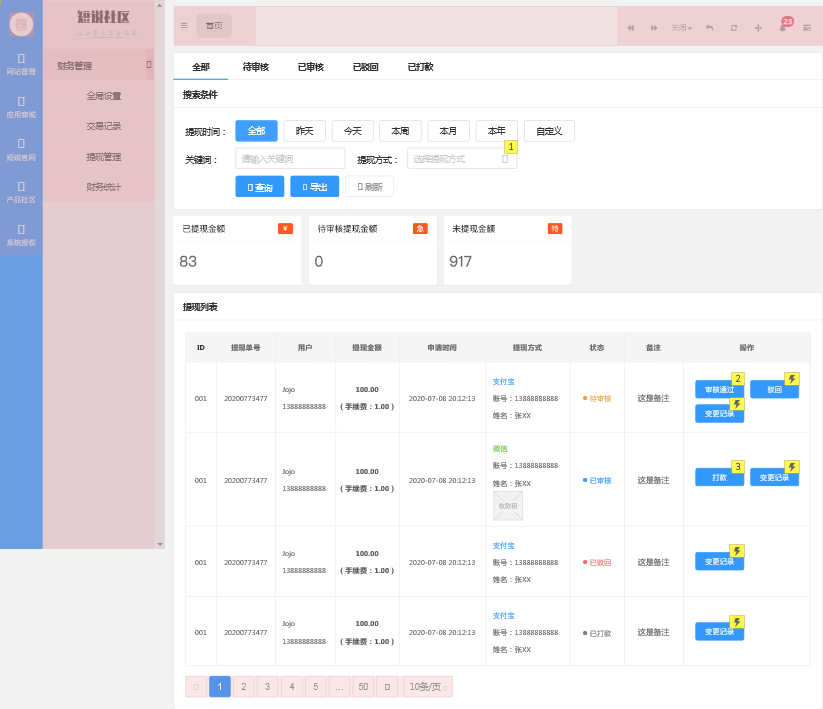Open 网站管理 in the blue sidebar

pos(21,65)
